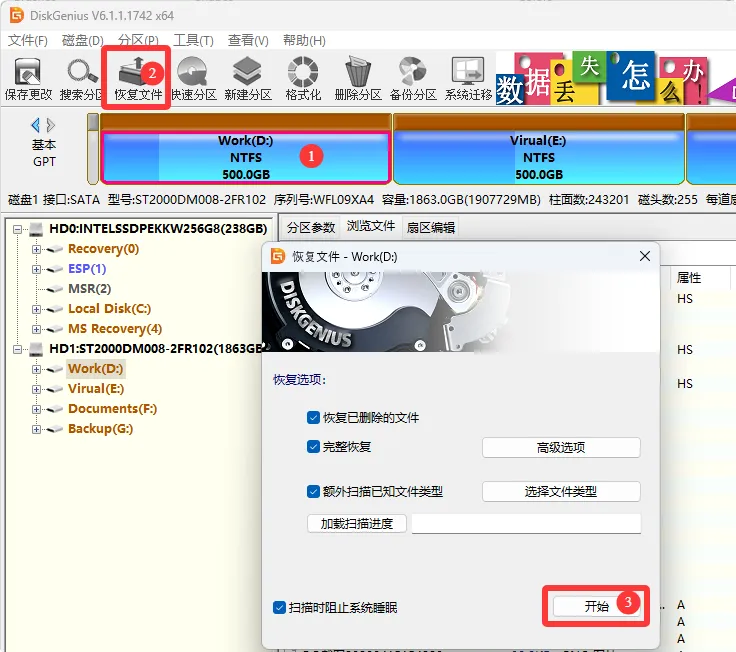Select MSR(2) in the disk tree
This screenshot has height=652, width=736.
(x=90, y=289)
